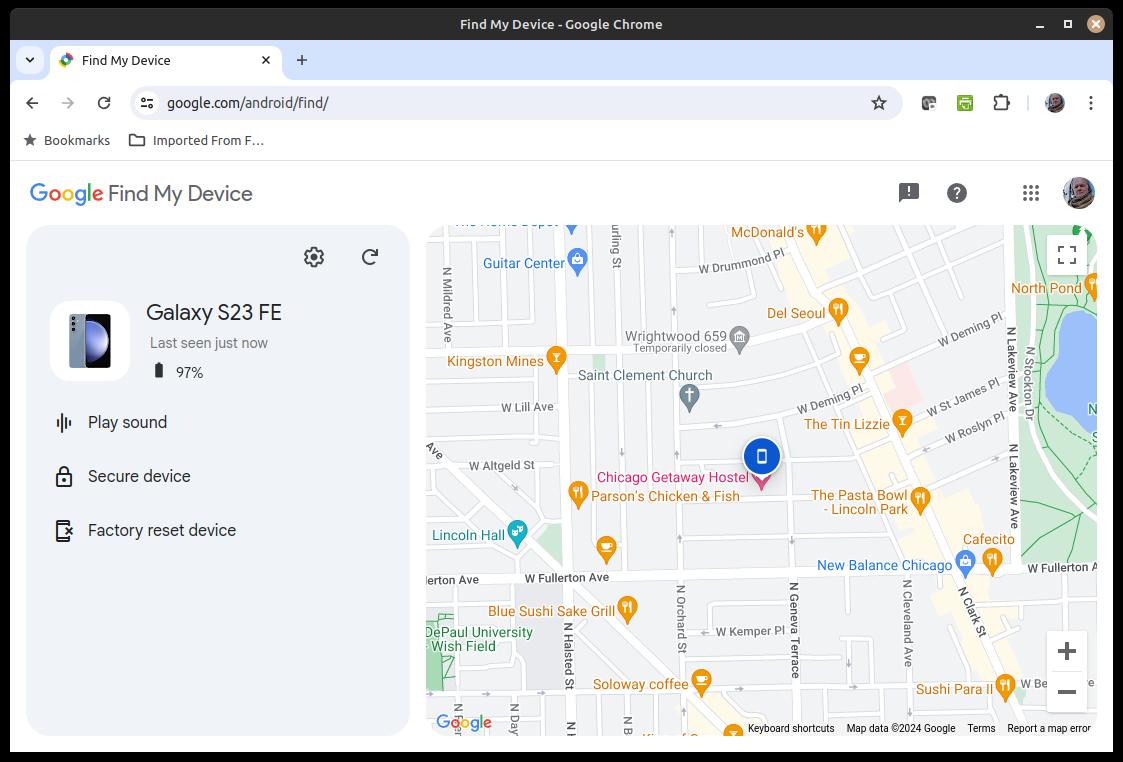Open the Google apps grid
1123x762 pixels.
click(x=1031, y=193)
